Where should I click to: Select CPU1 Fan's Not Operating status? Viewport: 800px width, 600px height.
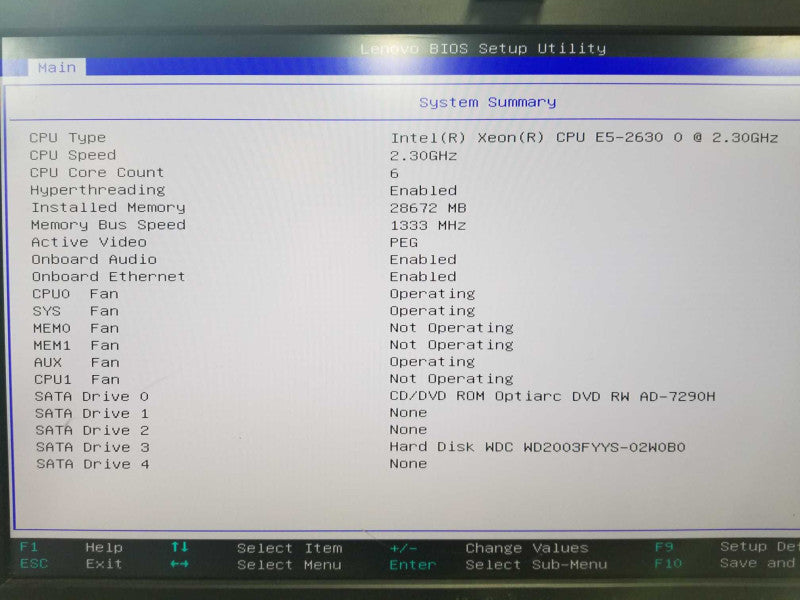pyautogui.click(x=452, y=379)
